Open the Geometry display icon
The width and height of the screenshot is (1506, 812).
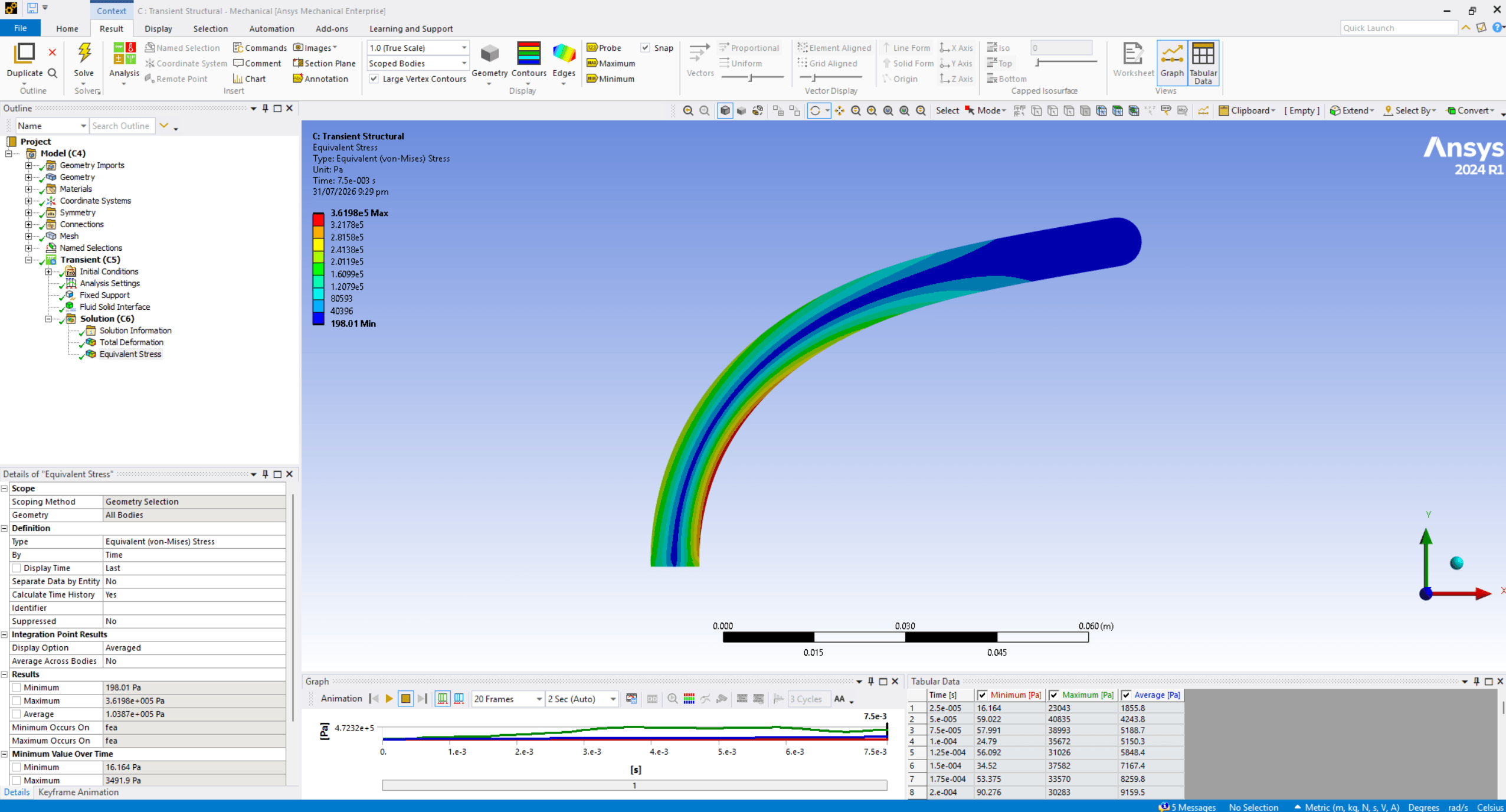(489, 54)
